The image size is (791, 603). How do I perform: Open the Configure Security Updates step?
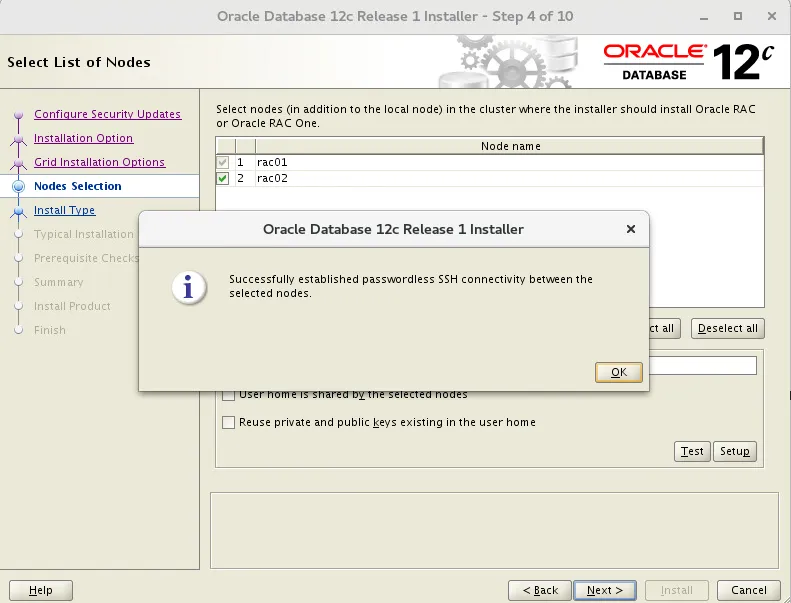107,114
